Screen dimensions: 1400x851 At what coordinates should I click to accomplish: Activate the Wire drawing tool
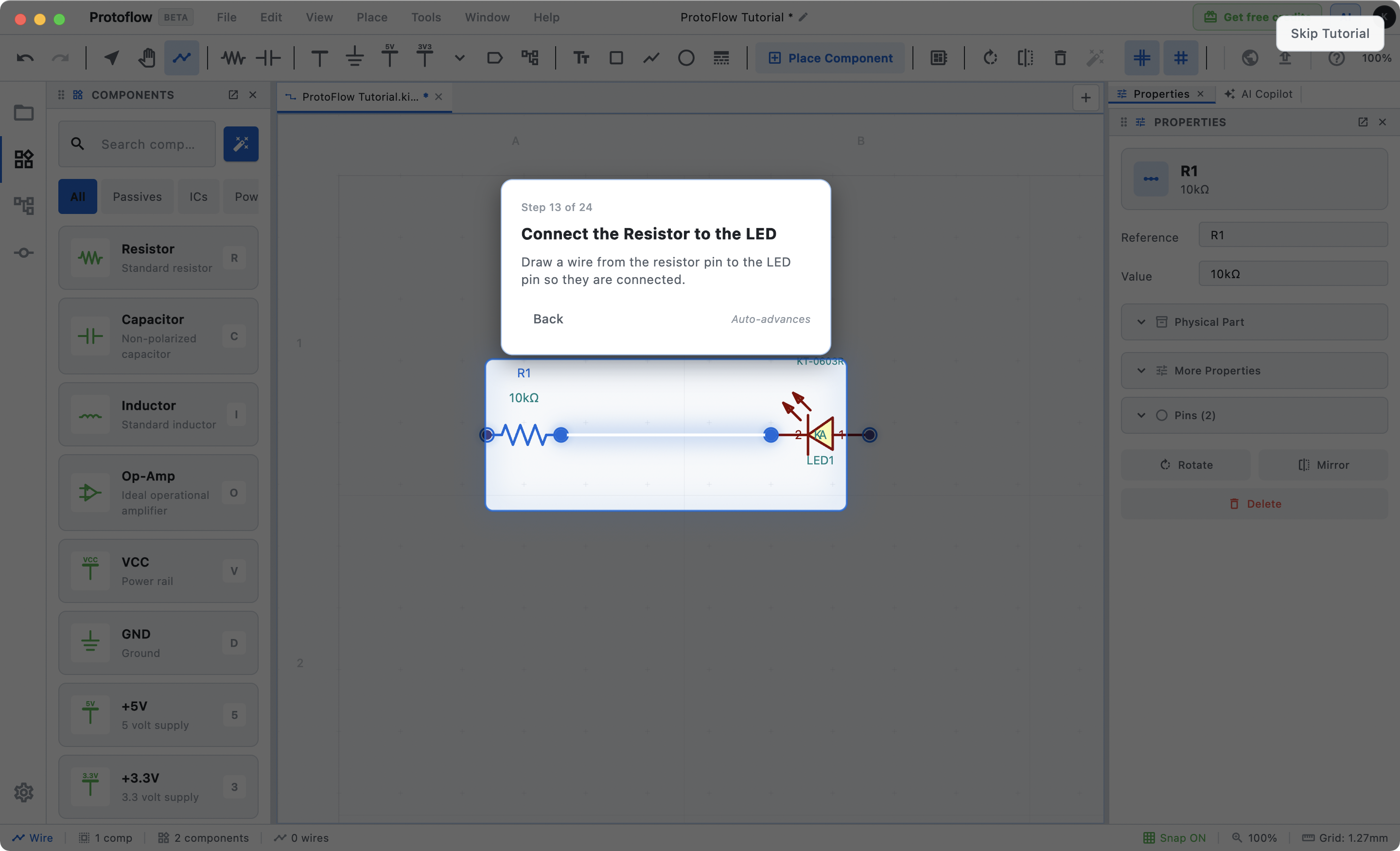click(182, 58)
